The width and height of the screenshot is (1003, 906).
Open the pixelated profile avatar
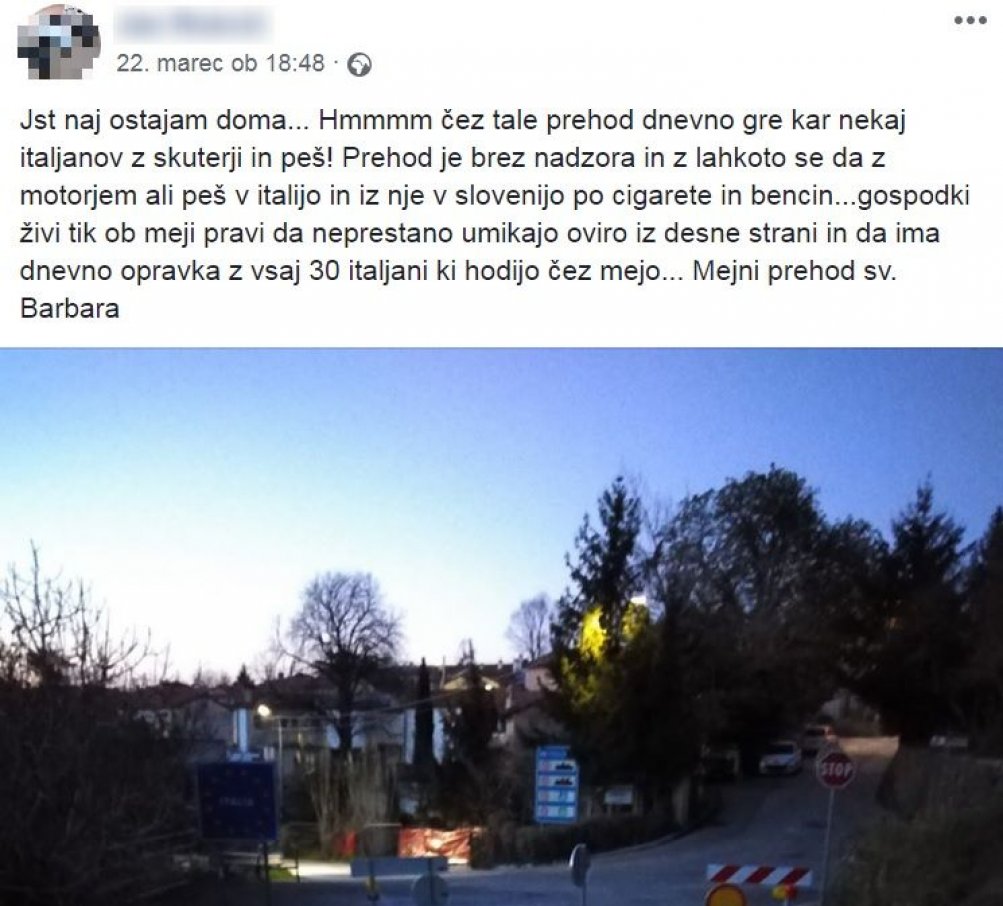pos(59,42)
